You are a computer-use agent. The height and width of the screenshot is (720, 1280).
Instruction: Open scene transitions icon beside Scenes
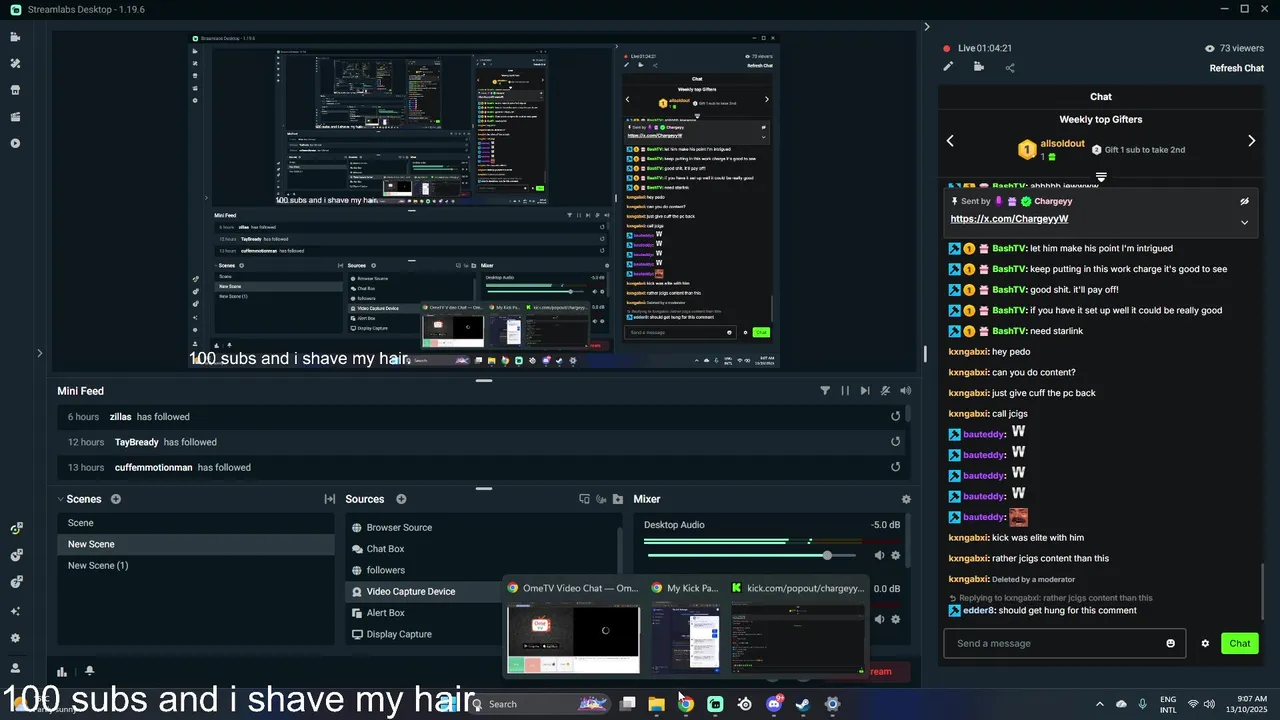click(x=329, y=499)
